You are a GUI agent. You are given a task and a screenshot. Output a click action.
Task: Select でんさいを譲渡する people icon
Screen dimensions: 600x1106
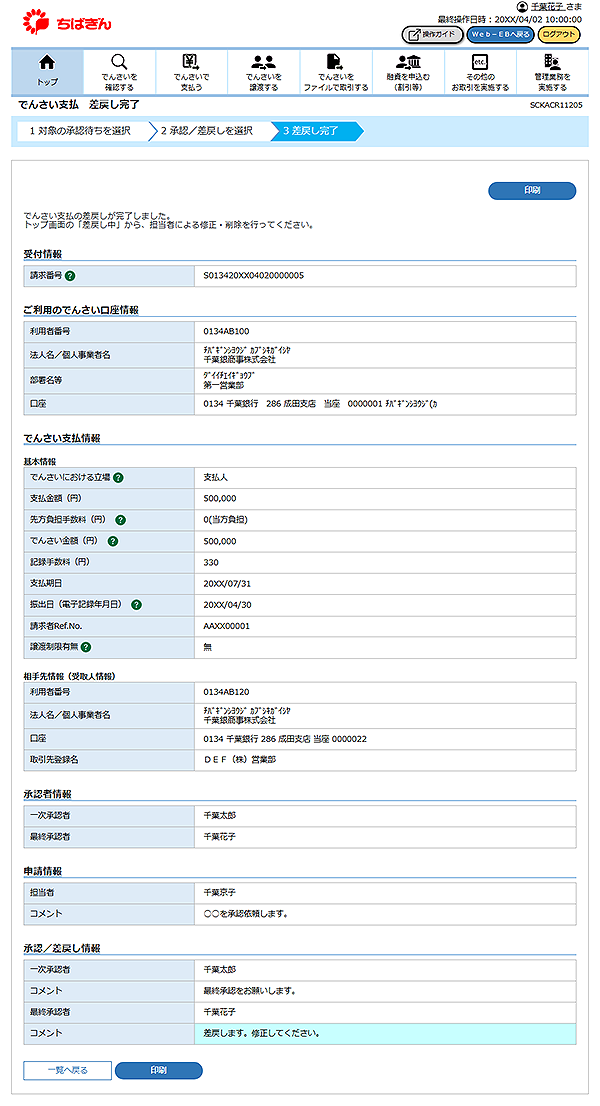click(x=263, y=70)
